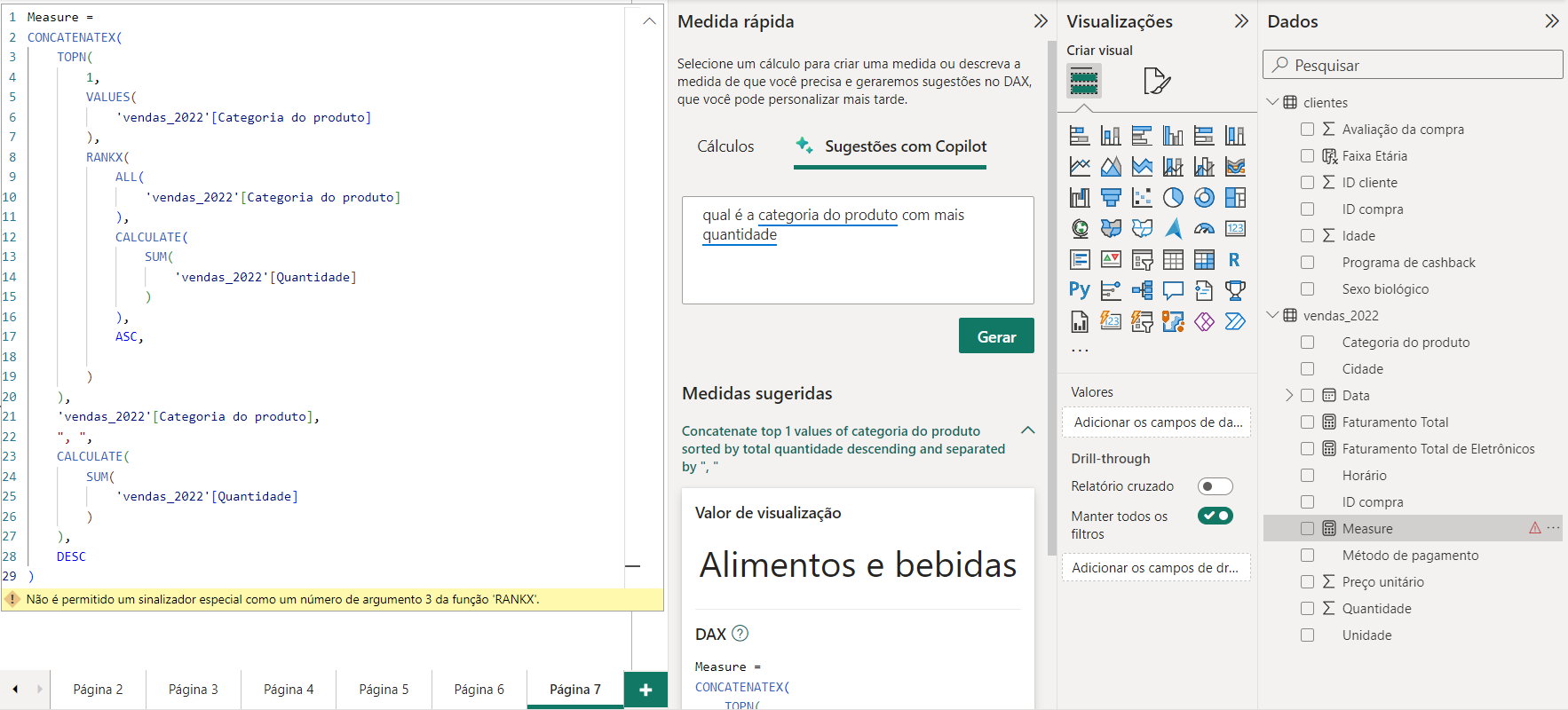This screenshot has width=1568, height=710.
Task: Show more visuals via ellipsis
Action: click(x=1080, y=351)
